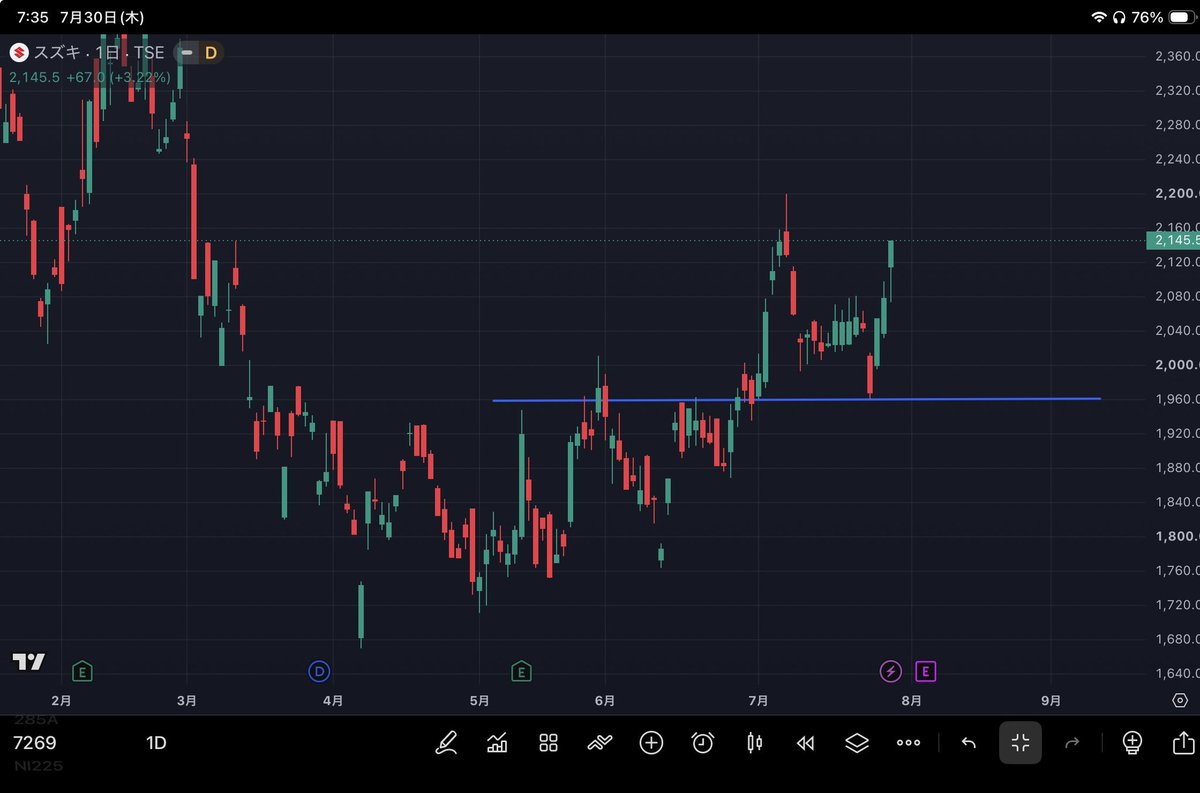Tap the スズキ · 1日 · TSE legend title
The height and width of the screenshot is (793, 1200).
tap(99, 53)
